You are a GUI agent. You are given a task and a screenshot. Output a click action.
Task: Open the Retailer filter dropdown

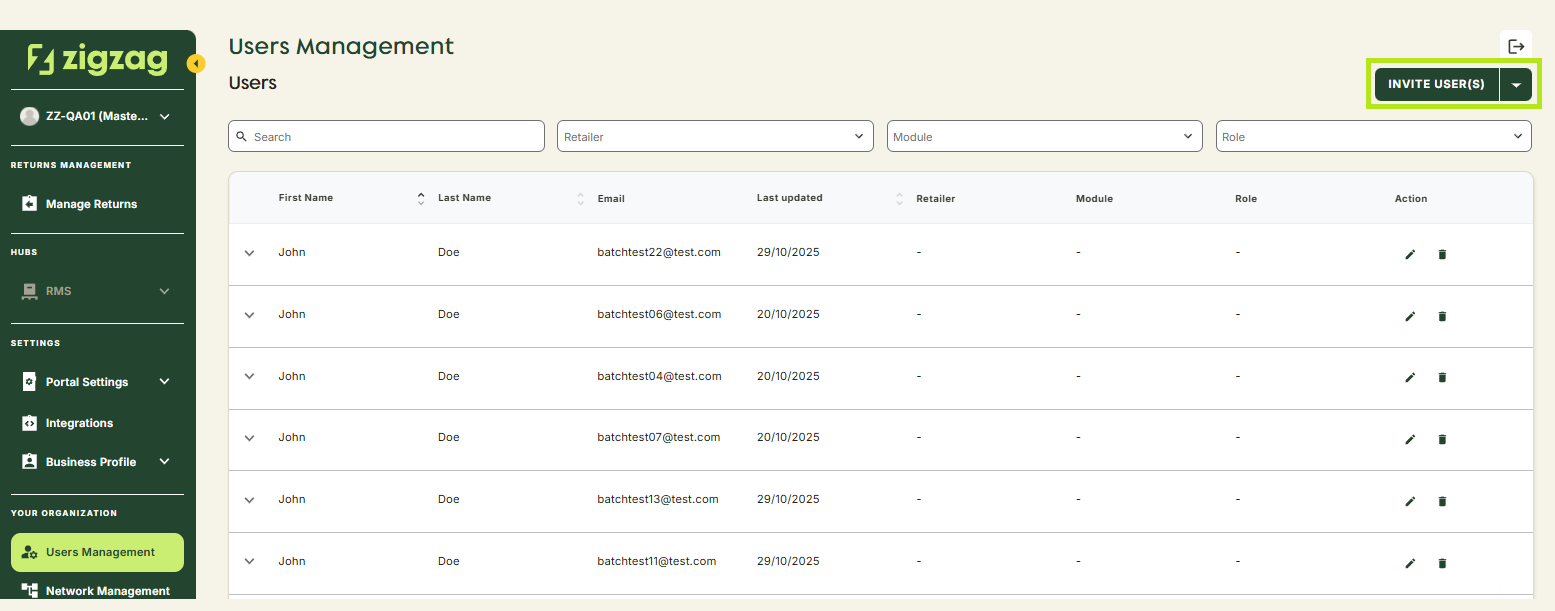715,136
